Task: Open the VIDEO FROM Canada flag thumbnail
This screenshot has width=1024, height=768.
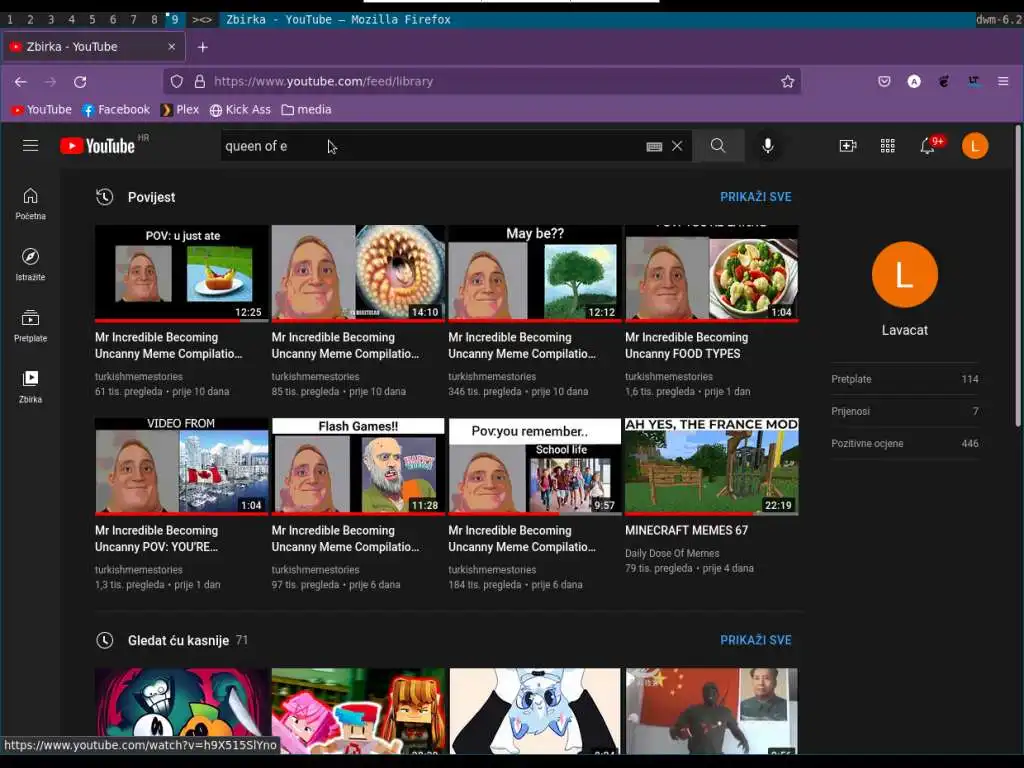Action: pyautogui.click(x=182, y=466)
